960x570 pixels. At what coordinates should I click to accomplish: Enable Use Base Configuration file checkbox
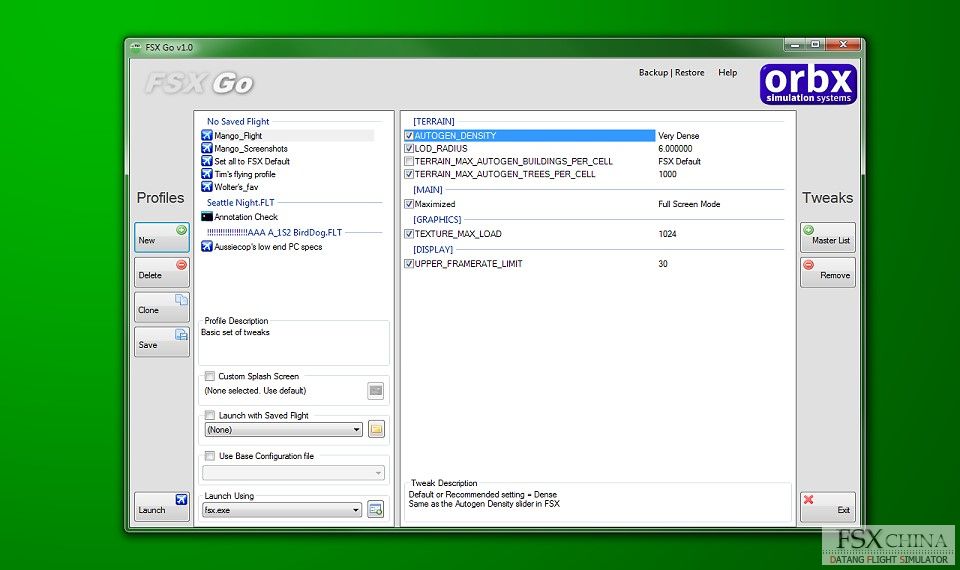click(x=210, y=456)
